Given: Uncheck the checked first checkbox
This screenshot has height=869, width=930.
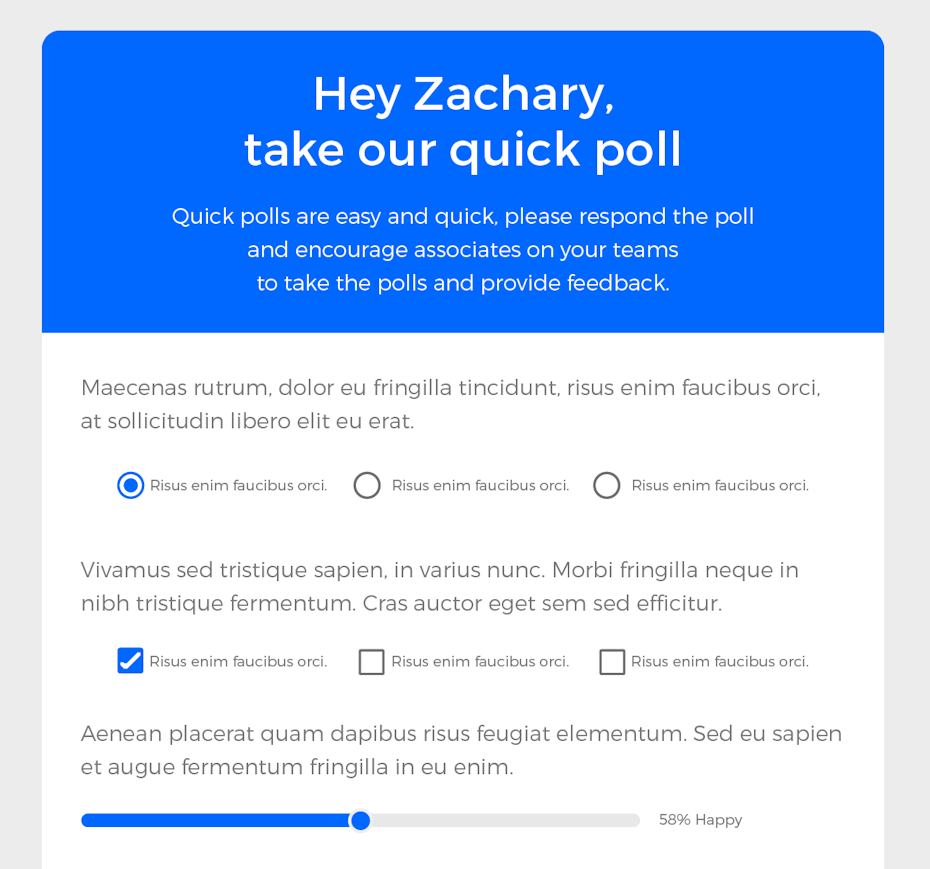Looking at the screenshot, I should point(130,661).
